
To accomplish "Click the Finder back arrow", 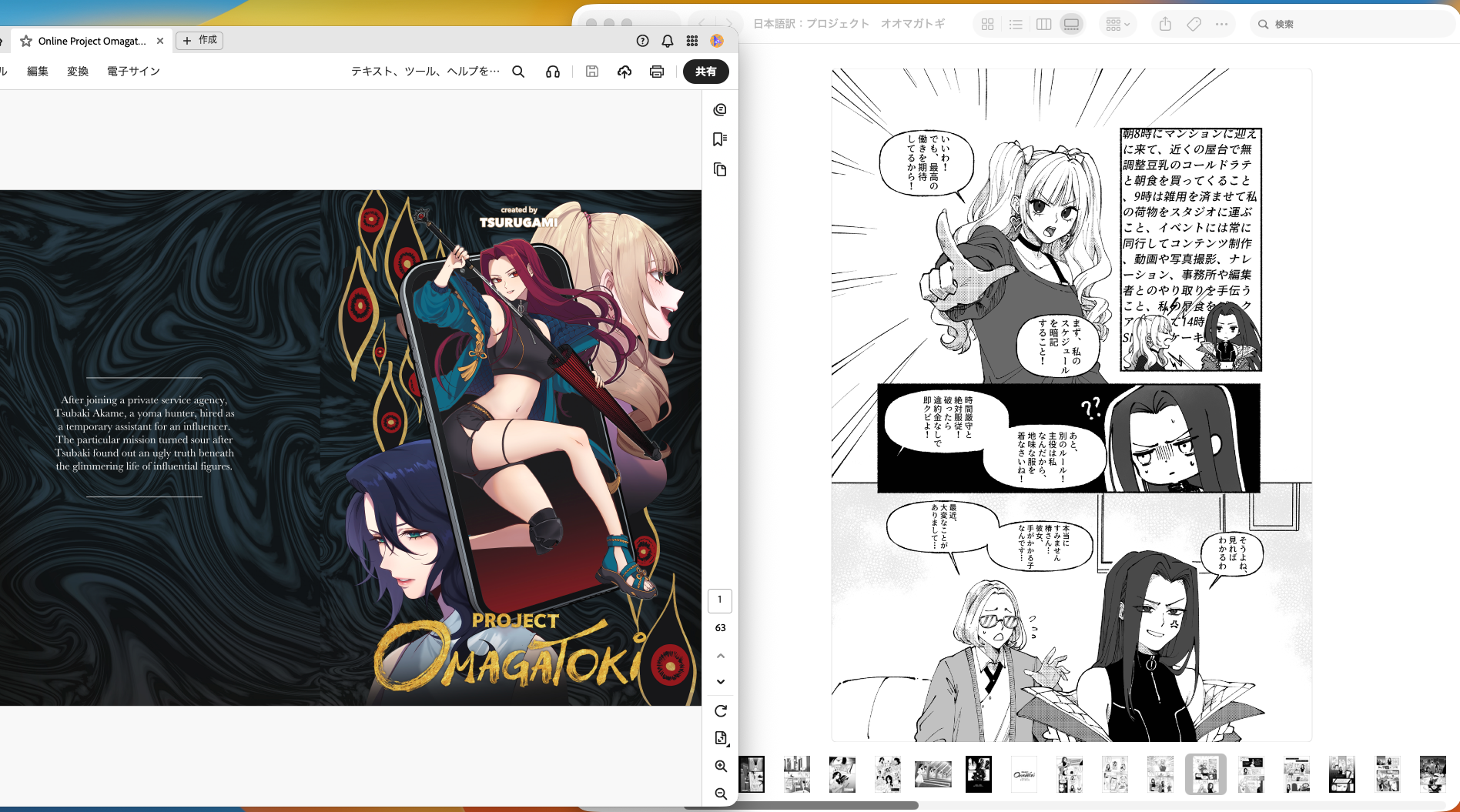I will coord(702,24).
